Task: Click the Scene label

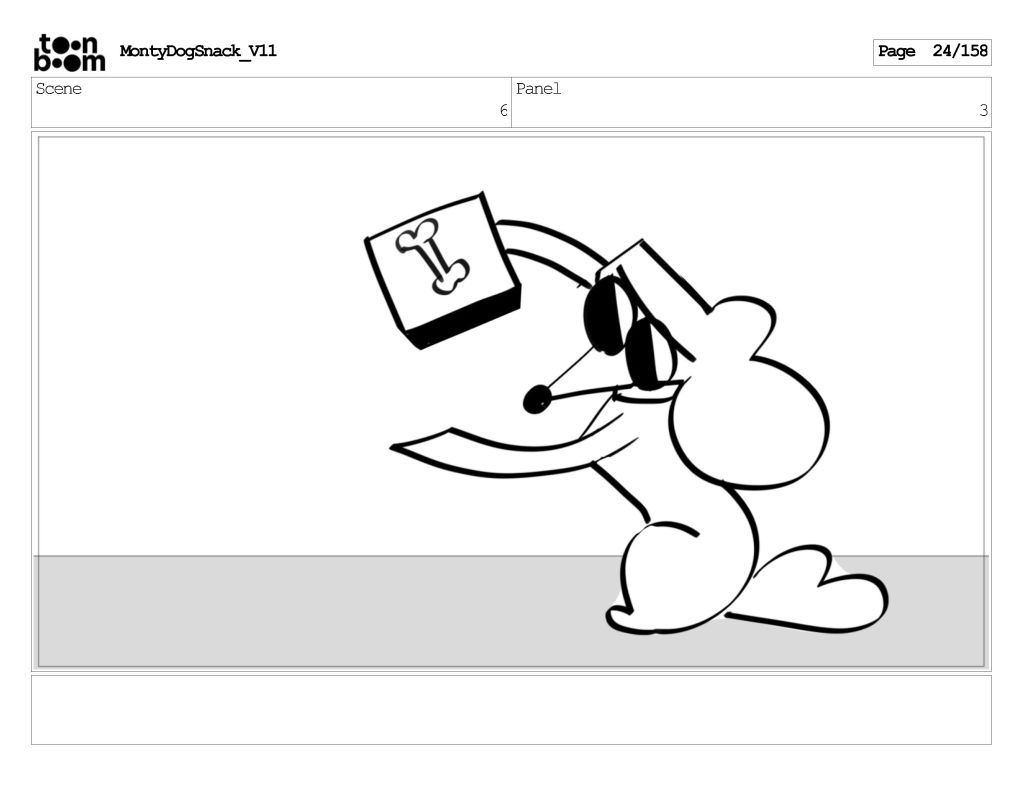Action: [x=59, y=89]
